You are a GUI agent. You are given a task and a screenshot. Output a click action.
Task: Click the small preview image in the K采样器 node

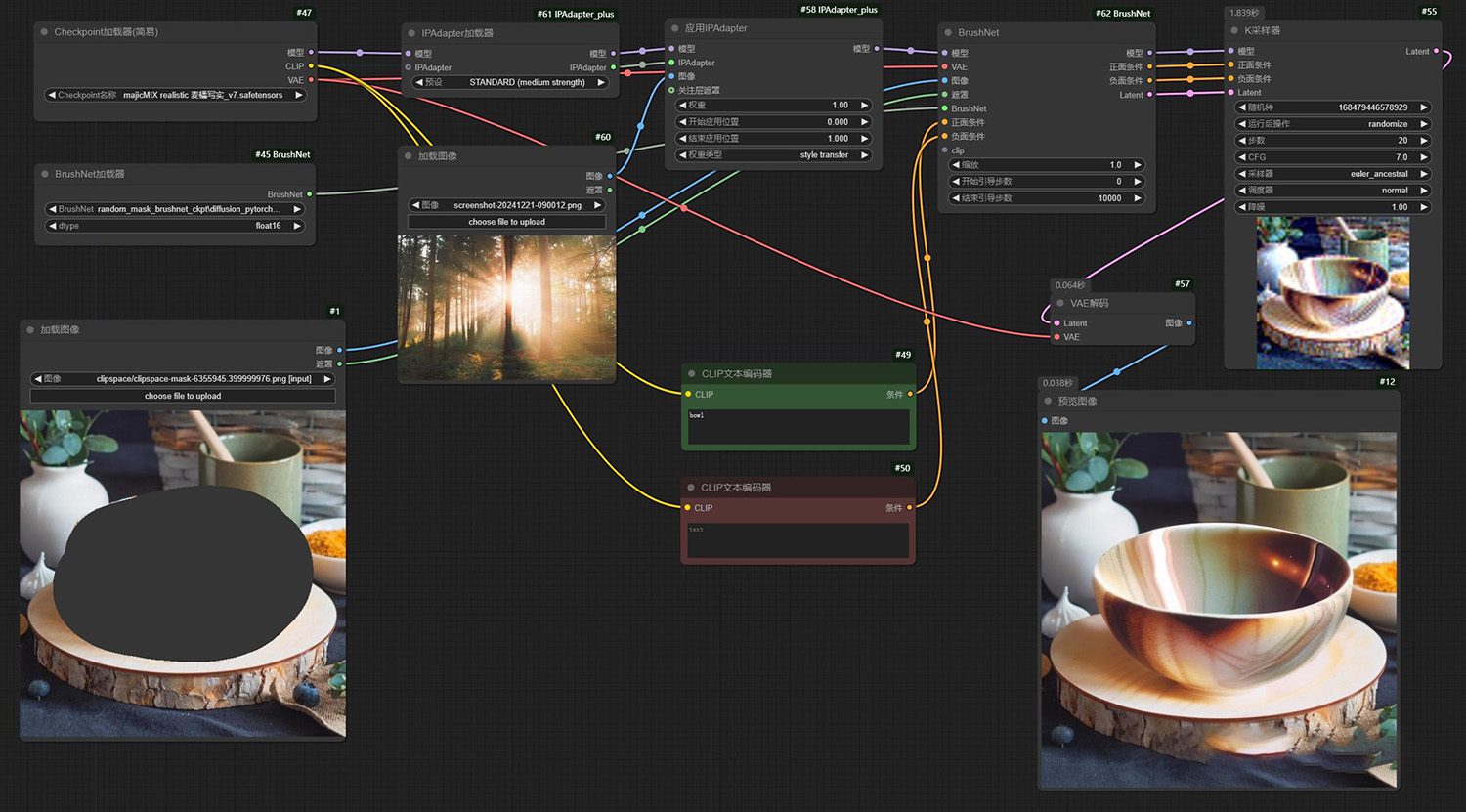[x=1333, y=293]
